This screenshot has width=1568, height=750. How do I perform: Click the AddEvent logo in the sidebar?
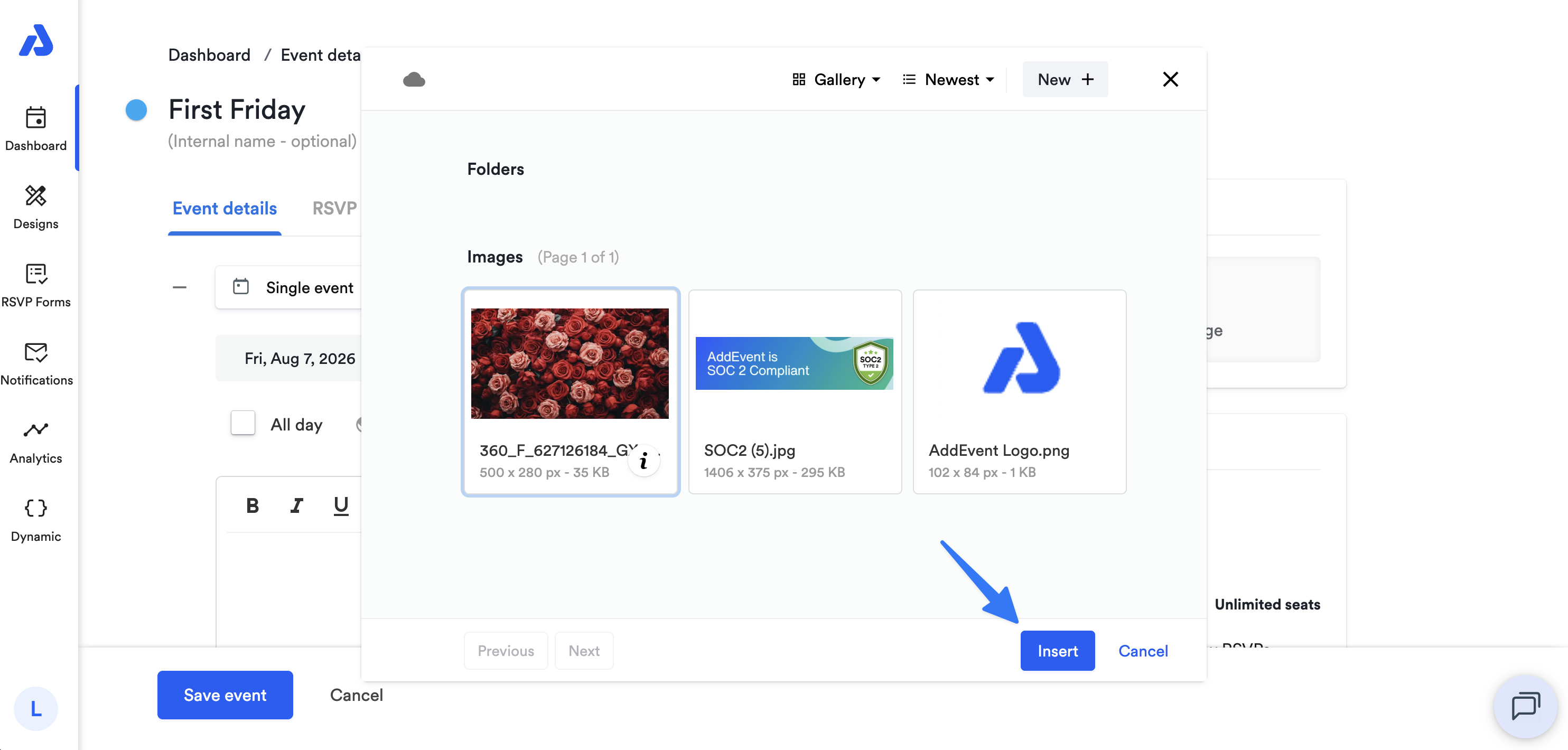(36, 40)
